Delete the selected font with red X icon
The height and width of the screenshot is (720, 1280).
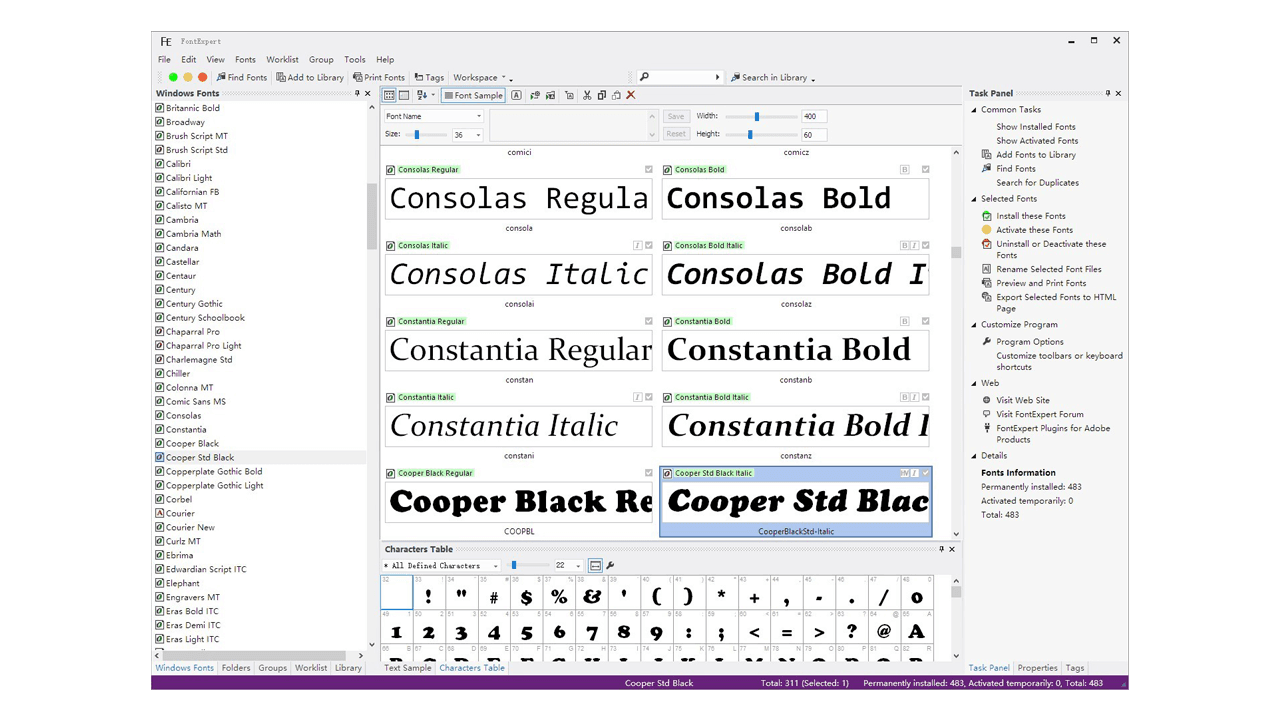(x=630, y=95)
